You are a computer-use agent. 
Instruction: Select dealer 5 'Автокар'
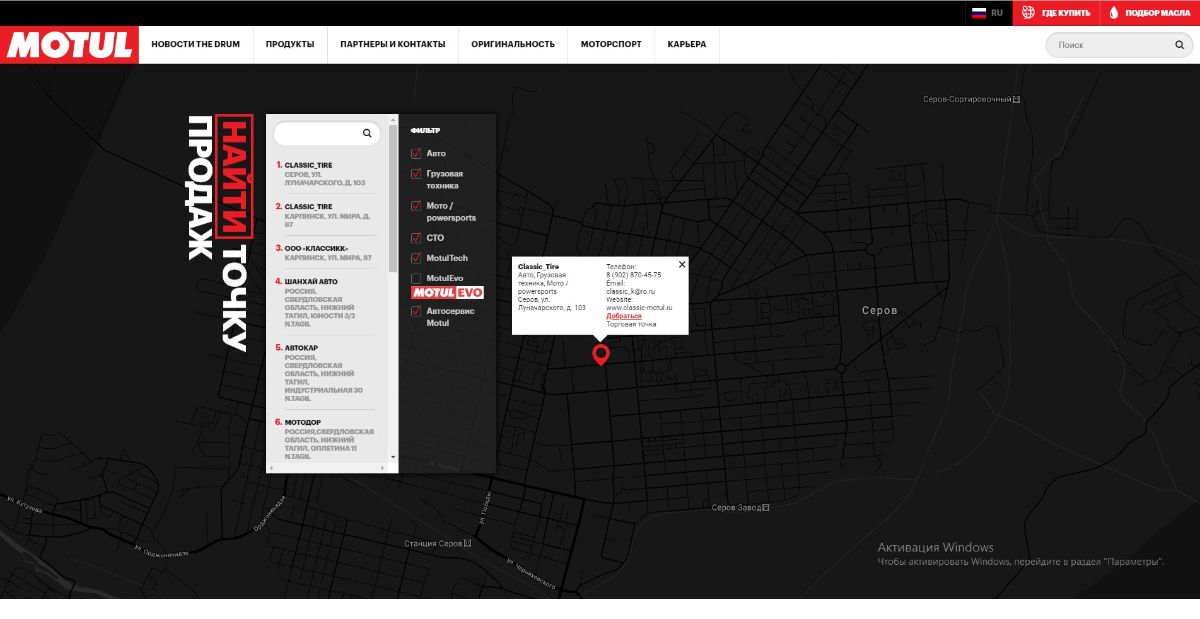325,372
